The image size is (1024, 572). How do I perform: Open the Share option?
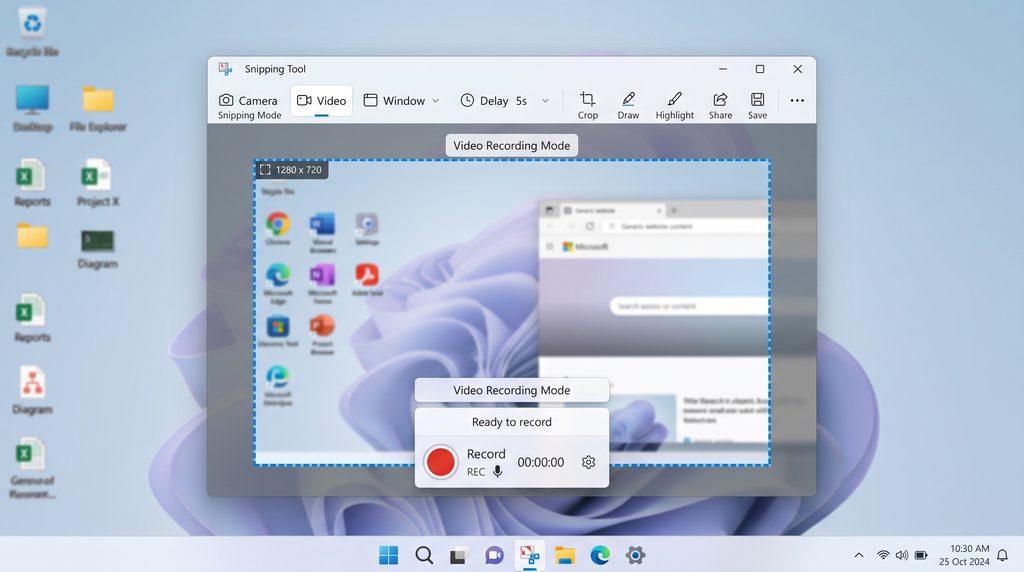coord(720,105)
